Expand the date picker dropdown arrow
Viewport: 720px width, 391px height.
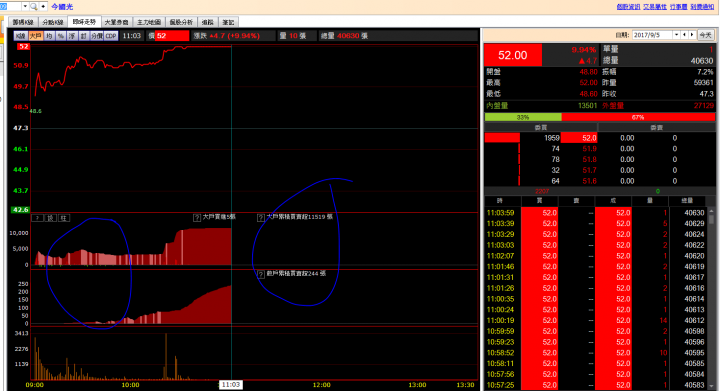click(676, 35)
